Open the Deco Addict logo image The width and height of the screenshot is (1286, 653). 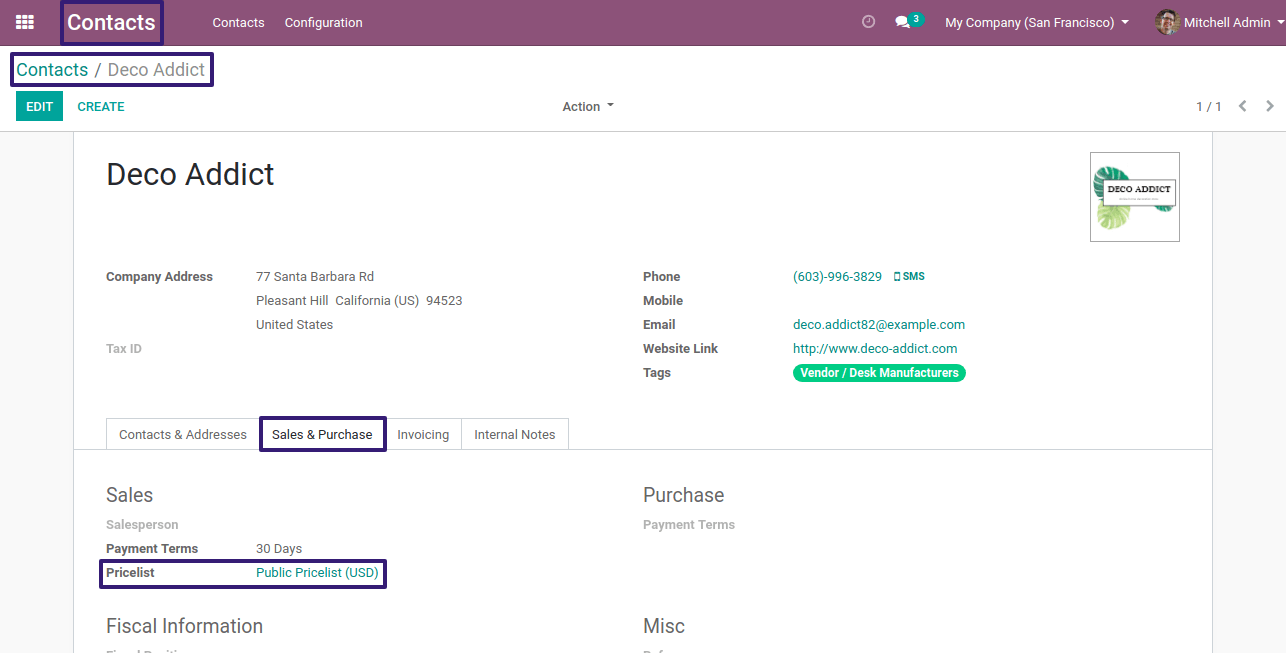[1135, 197]
